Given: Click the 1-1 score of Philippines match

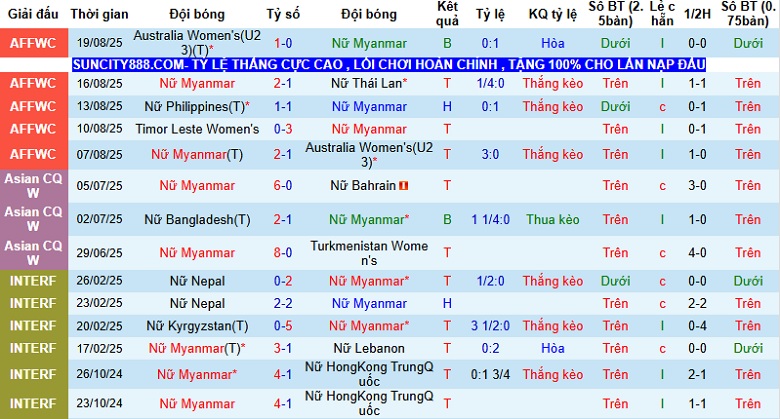Looking at the screenshot, I should [283, 106].
